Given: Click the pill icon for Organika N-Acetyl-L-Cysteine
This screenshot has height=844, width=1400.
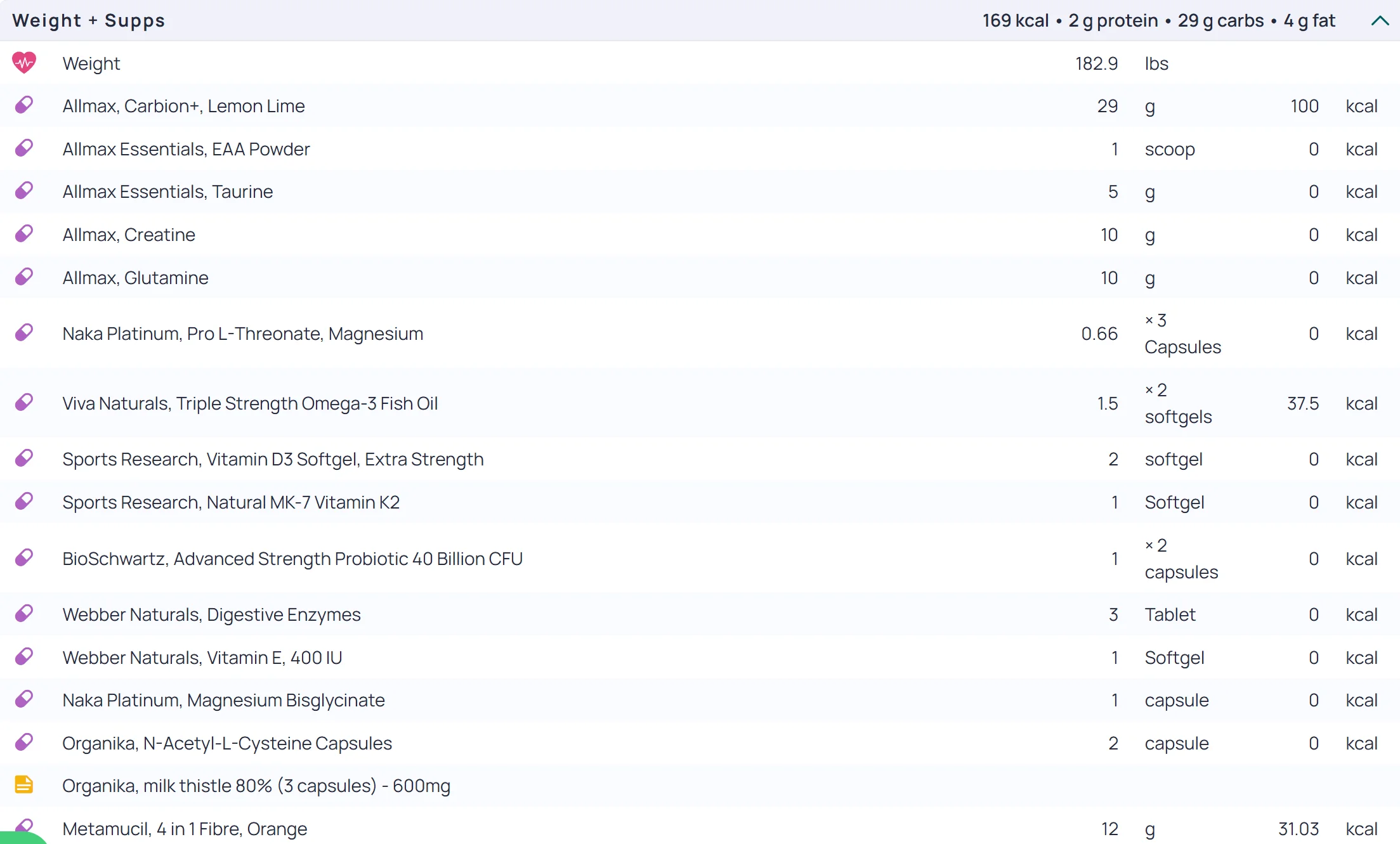Looking at the screenshot, I should [x=24, y=743].
